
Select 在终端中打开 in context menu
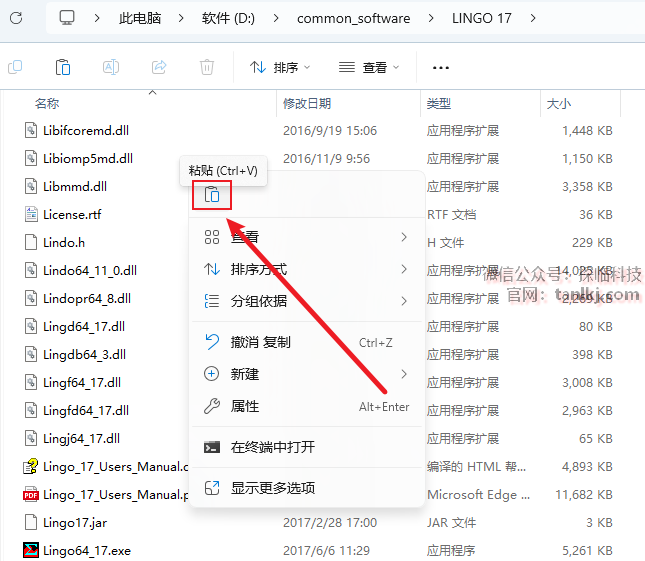tap(306, 447)
